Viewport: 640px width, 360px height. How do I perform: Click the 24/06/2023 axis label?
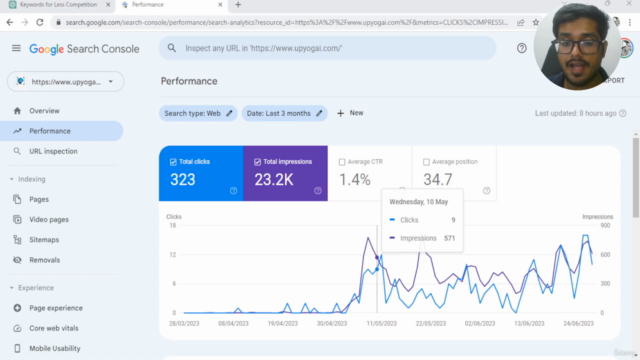pyautogui.click(x=578, y=324)
